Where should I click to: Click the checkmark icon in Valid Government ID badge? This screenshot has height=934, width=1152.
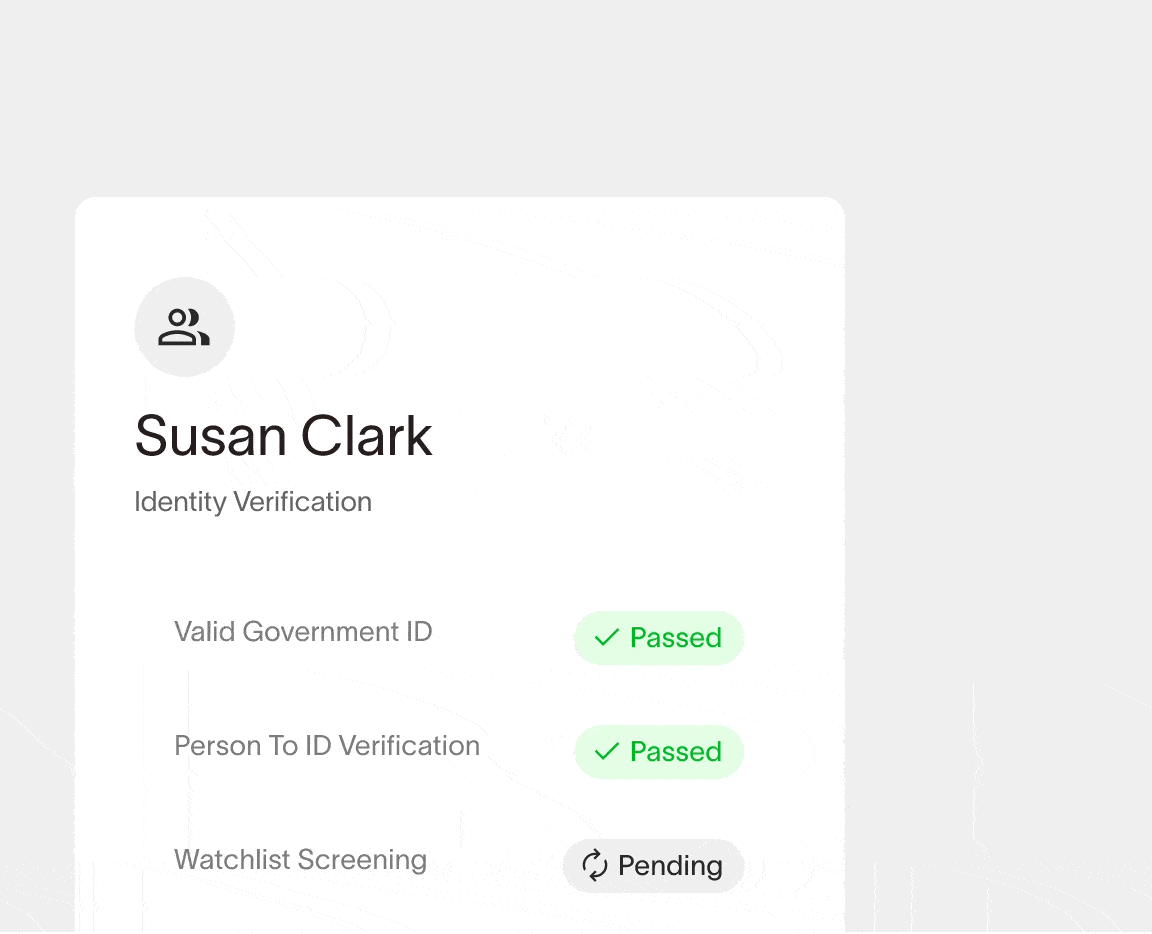(606, 638)
